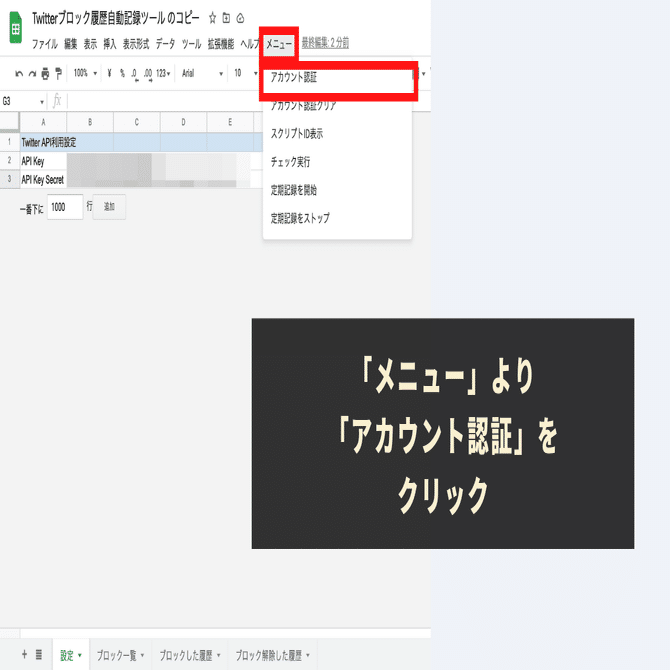Open the 編集 menu
The width and height of the screenshot is (670, 670).
point(71,44)
